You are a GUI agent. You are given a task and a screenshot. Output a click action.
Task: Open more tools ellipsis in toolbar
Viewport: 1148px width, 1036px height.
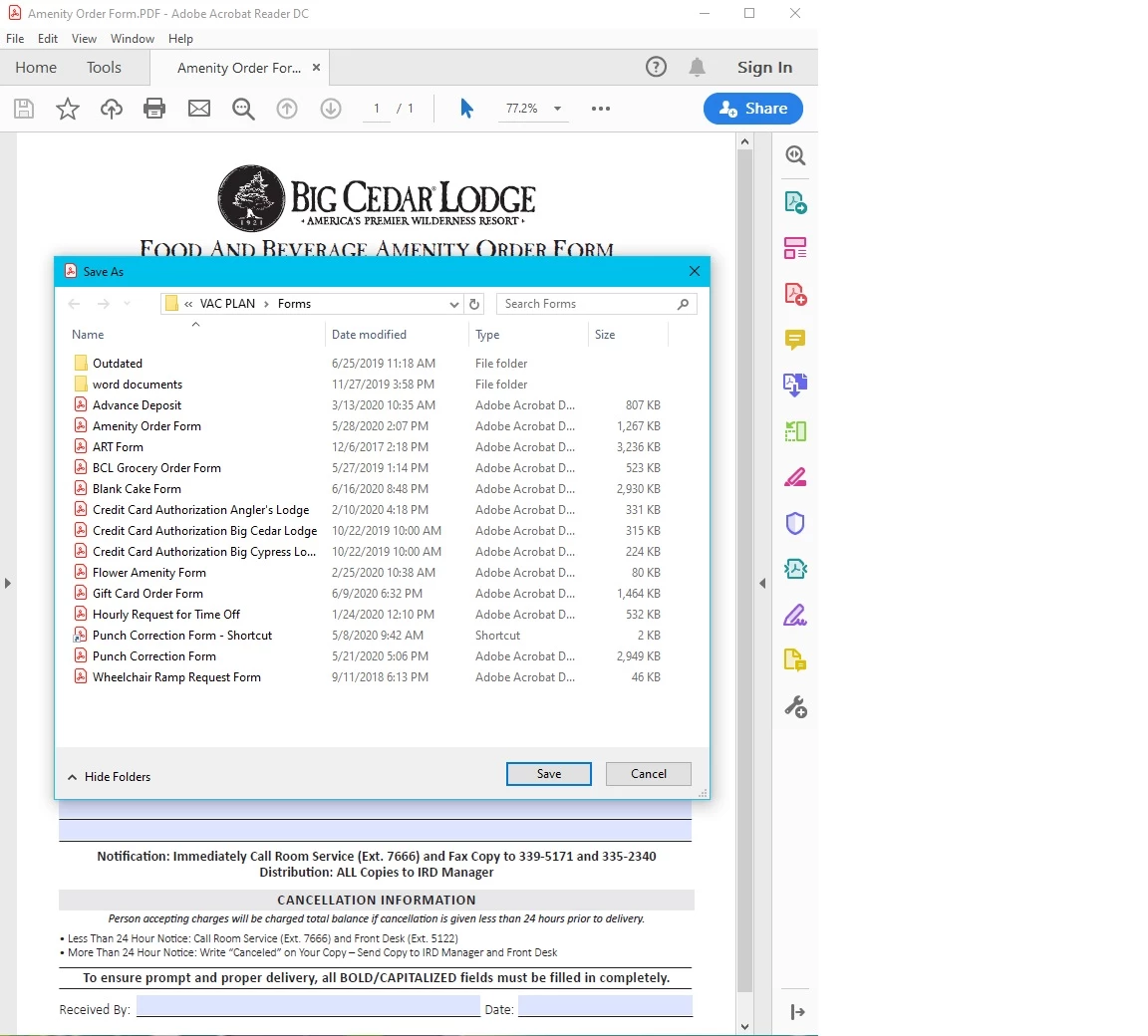(x=601, y=109)
